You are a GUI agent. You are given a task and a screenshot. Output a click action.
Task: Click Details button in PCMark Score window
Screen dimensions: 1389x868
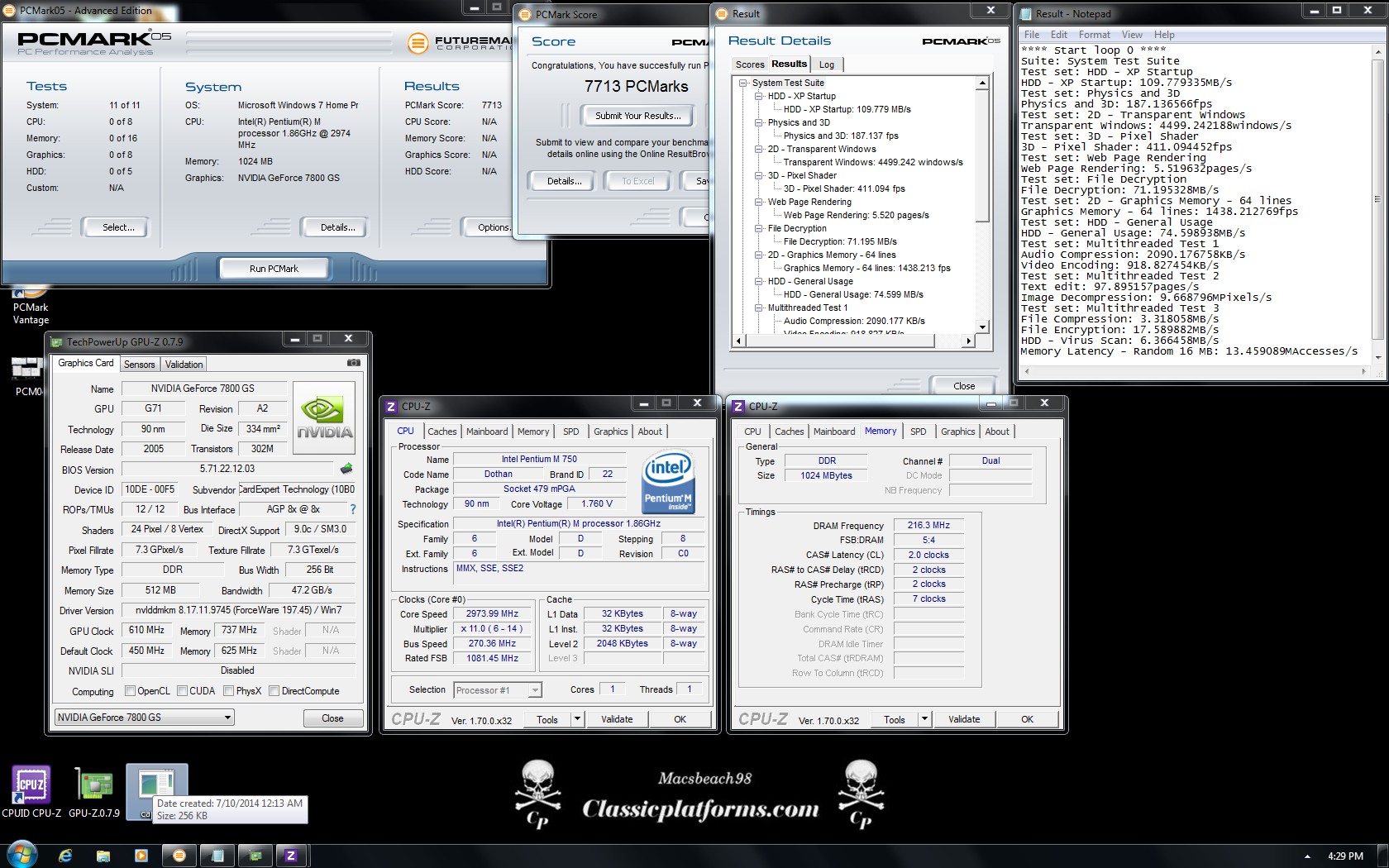564,181
